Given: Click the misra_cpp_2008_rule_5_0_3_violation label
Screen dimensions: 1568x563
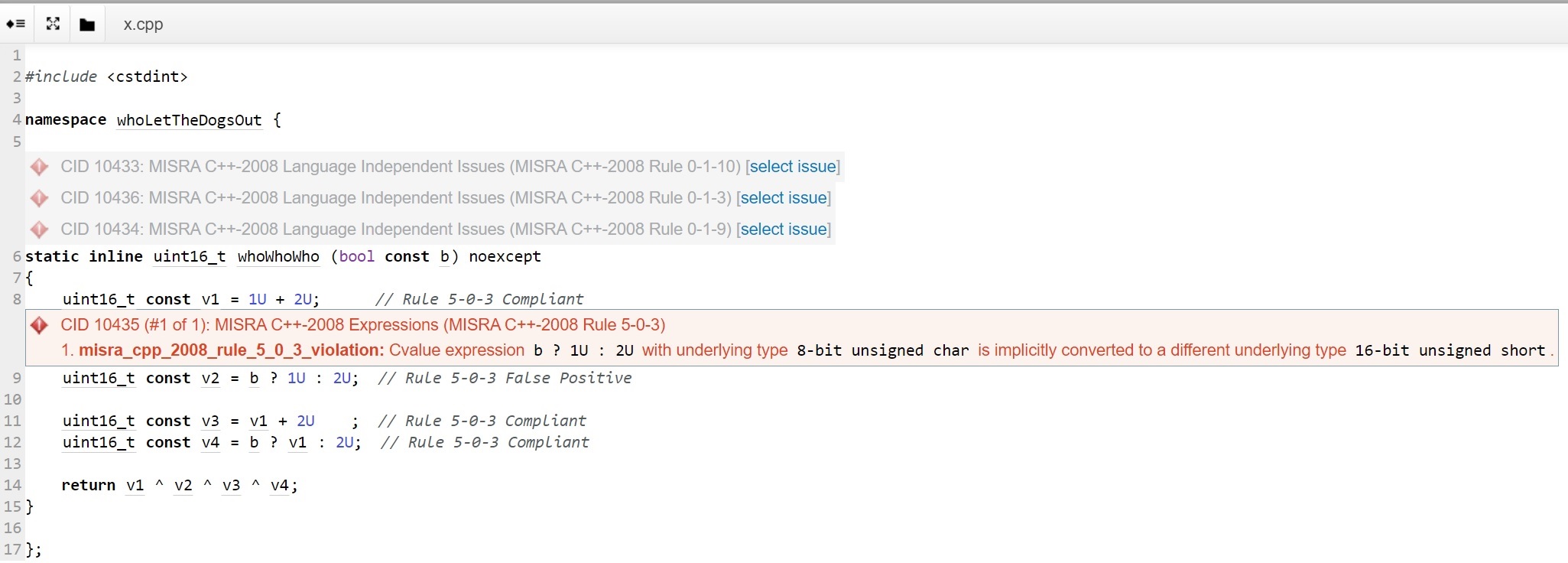Looking at the screenshot, I should point(231,350).
